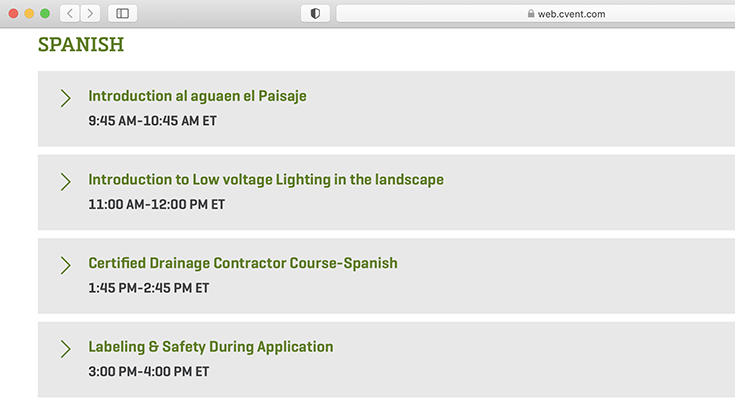Screen dimensions: 735x414
Task: Close the Safari window
Action: [x=14, y=14]
